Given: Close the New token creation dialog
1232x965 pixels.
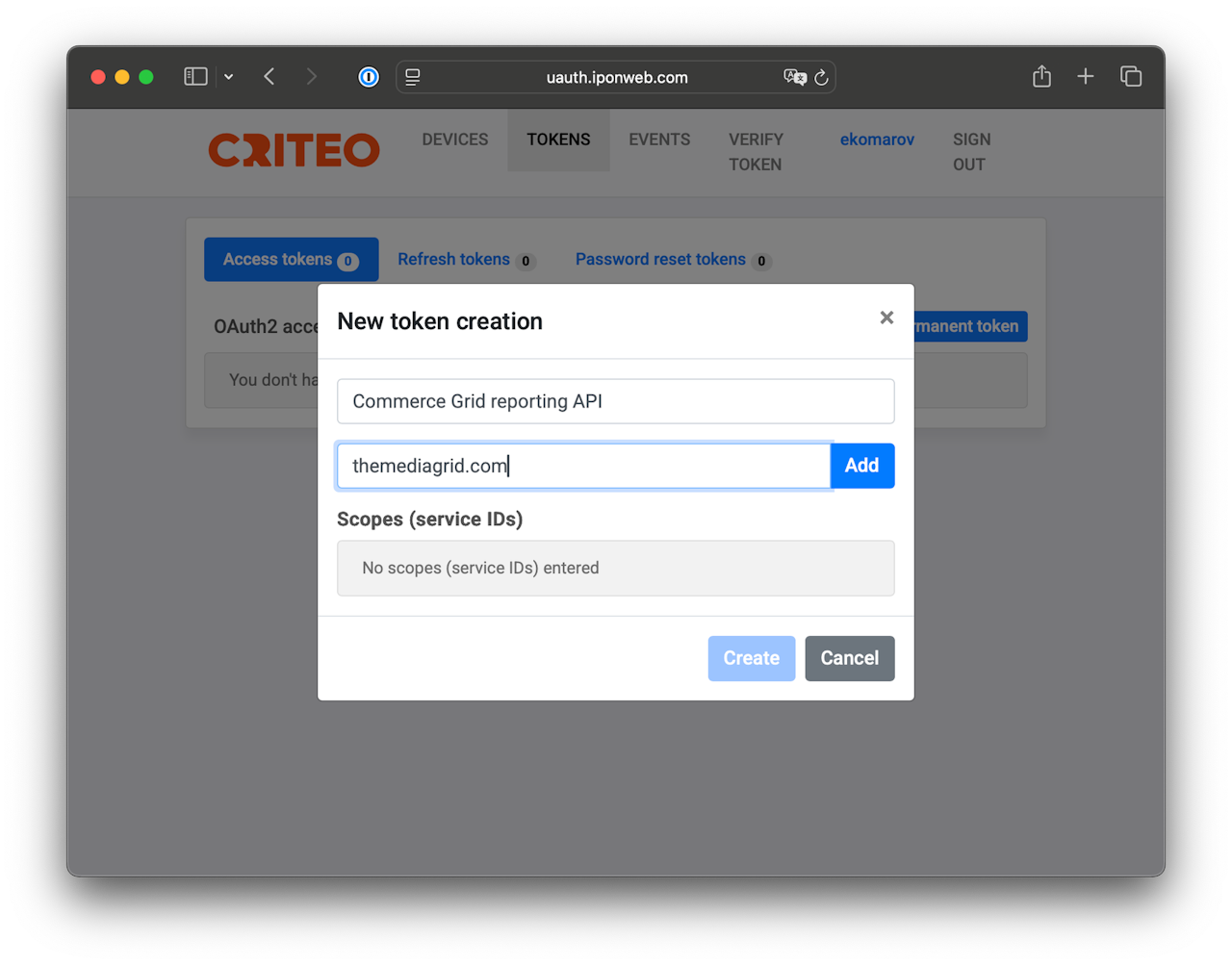Looking at the screenshot, I should pyautogui.click(x=886, y=317).
